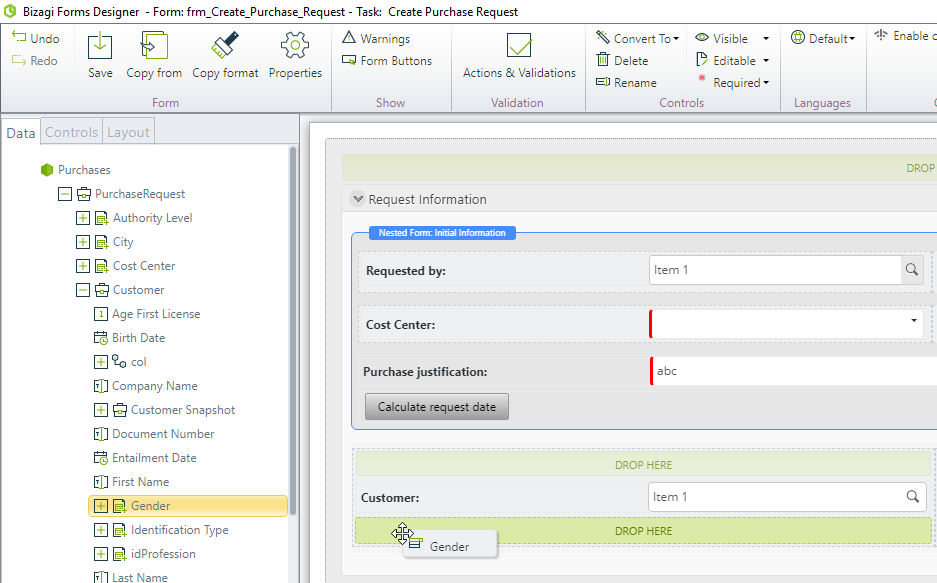Click the Birth Date calendar icon

click(x=100, y=337)
